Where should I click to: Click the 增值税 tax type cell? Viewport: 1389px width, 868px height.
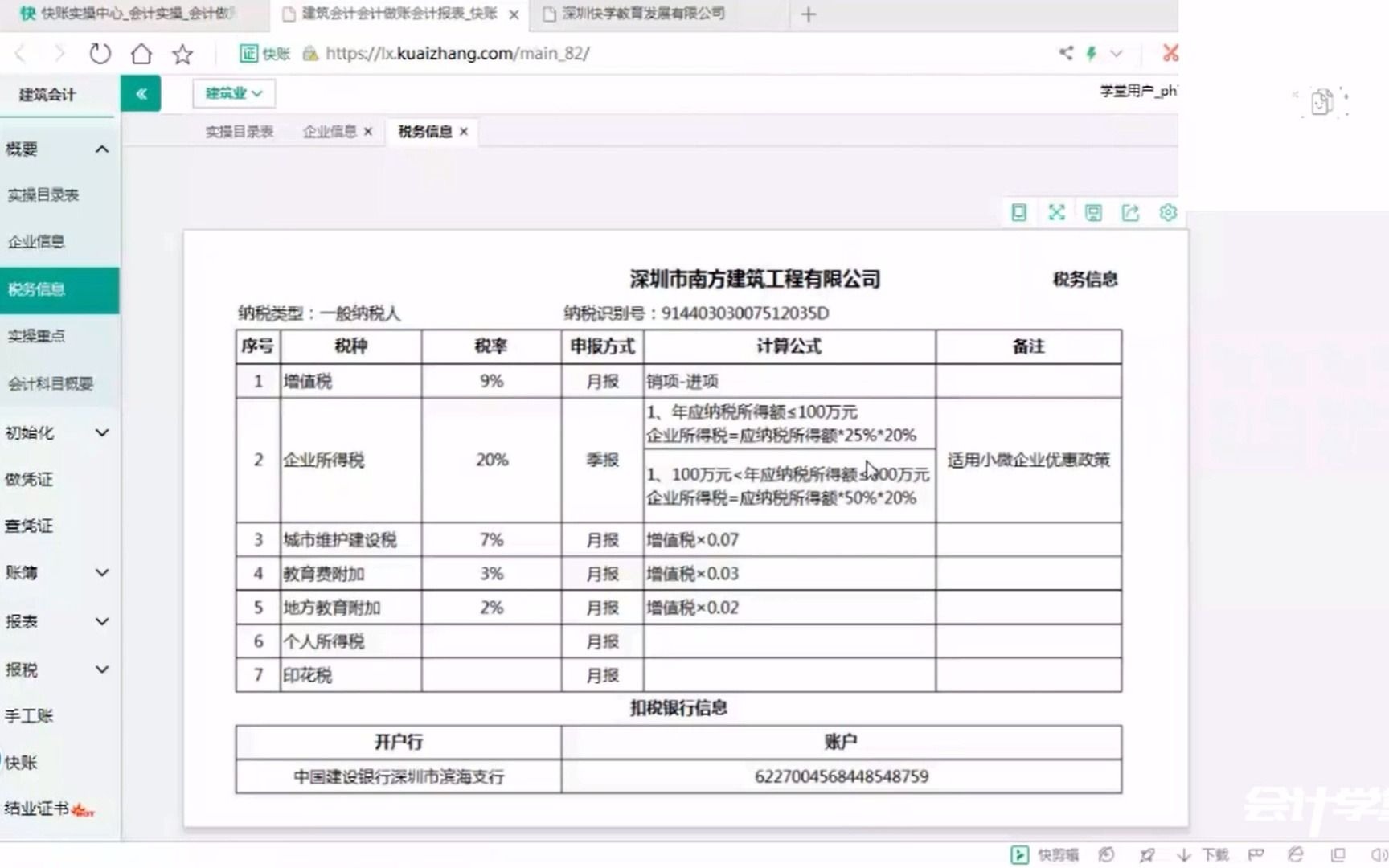click(350, 381)
